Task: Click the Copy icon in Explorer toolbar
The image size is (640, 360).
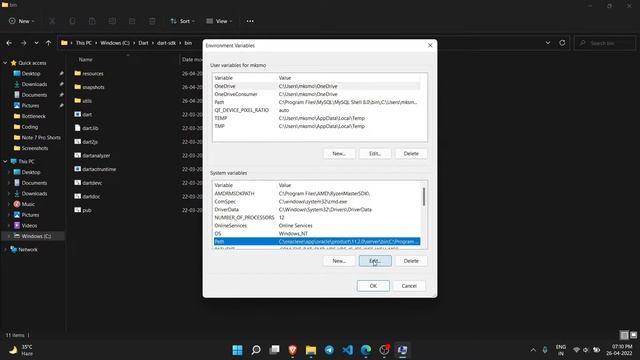Action: pyautogui.click(x=72, y=21)
